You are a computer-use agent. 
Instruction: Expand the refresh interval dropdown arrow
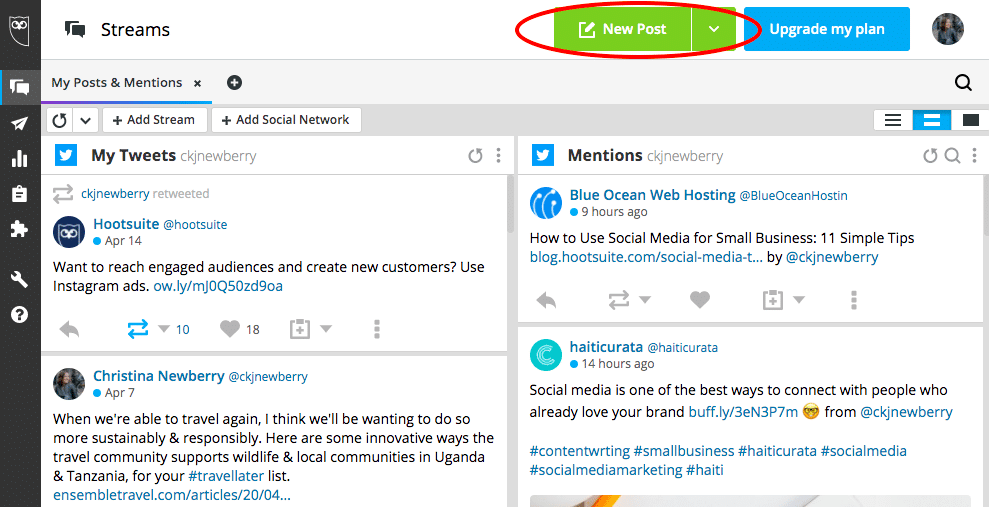click(86, 120)
